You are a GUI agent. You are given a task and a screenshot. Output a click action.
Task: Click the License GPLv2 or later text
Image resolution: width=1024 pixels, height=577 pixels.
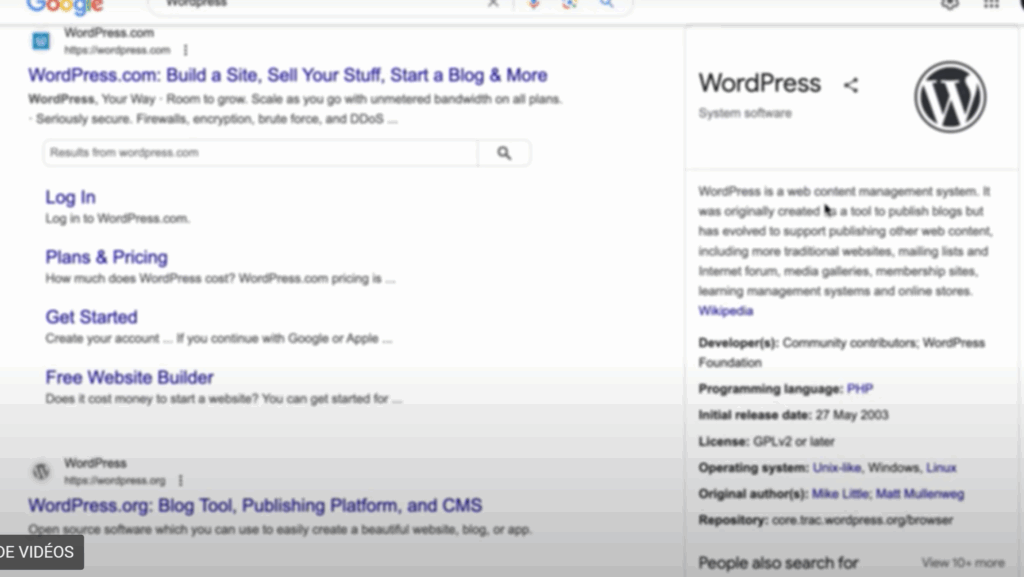766,442
